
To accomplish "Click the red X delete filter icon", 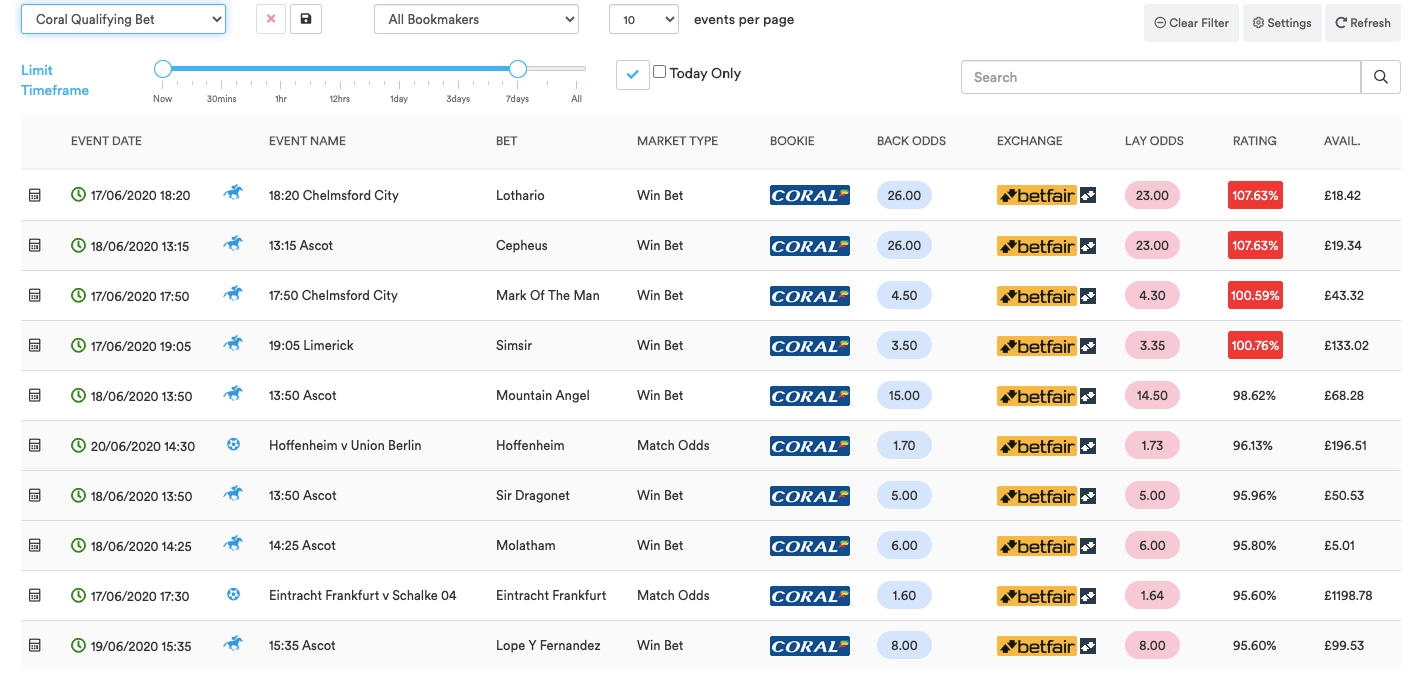I will [x=270, y=19].
